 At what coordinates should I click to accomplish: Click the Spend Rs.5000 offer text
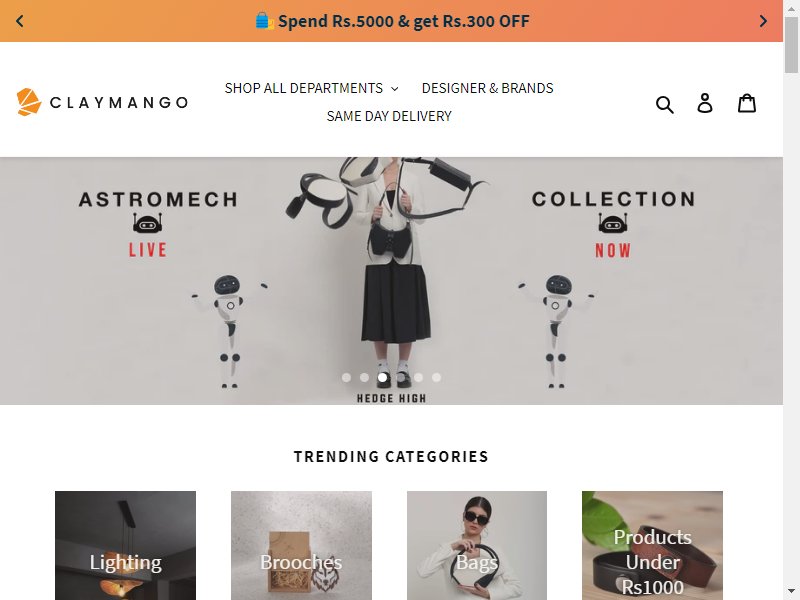pos(404,21)
